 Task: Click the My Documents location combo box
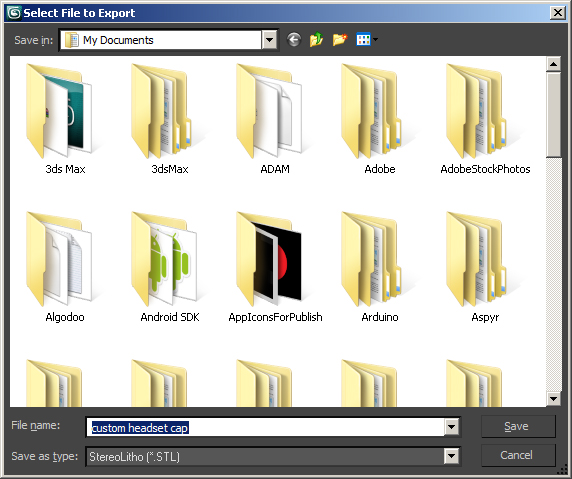pyautogui.click(x=169, y=40)
